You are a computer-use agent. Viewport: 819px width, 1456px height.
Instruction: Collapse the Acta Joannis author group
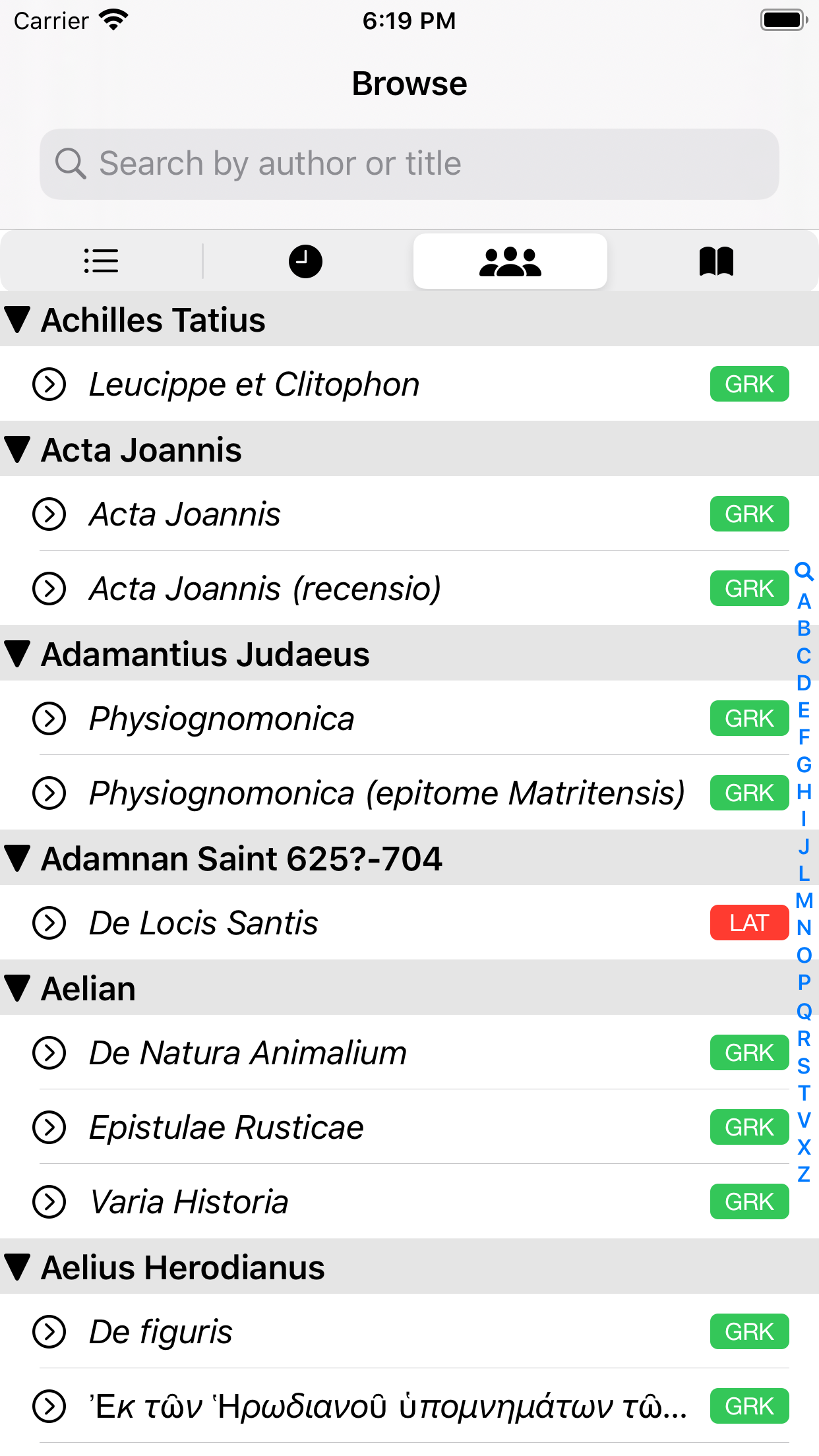point(18,450)
